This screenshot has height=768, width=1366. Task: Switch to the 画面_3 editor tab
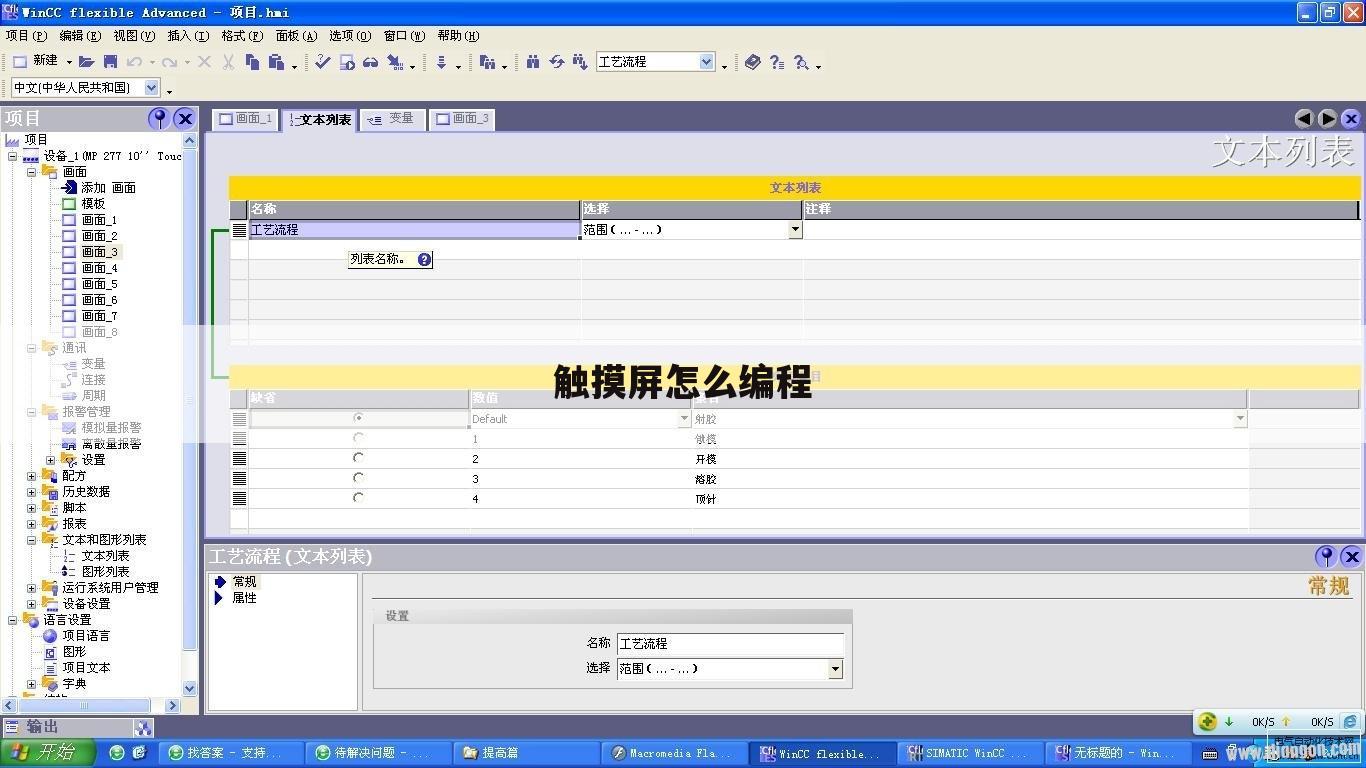pyautogui.click(x=463, y=119)
